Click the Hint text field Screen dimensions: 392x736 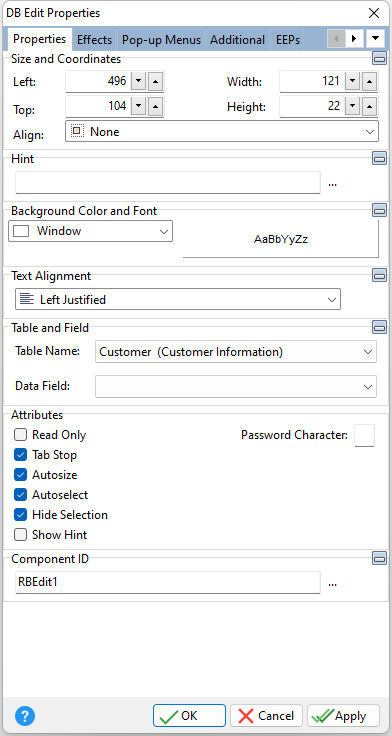tap(168, 183)
